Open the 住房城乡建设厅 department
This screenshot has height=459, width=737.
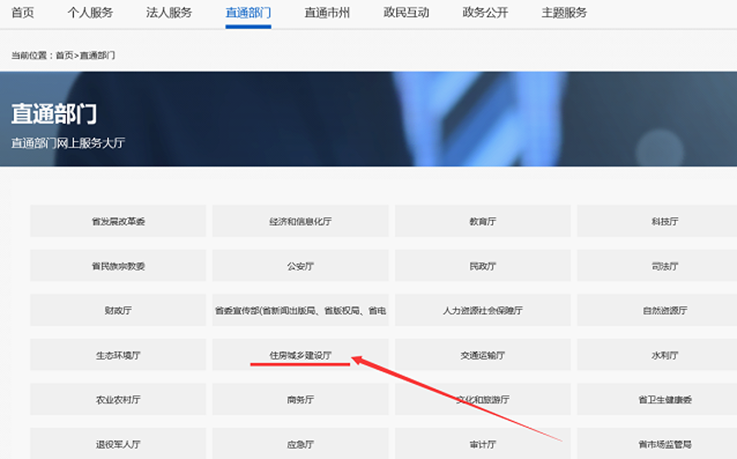click(x=300, y=355)
